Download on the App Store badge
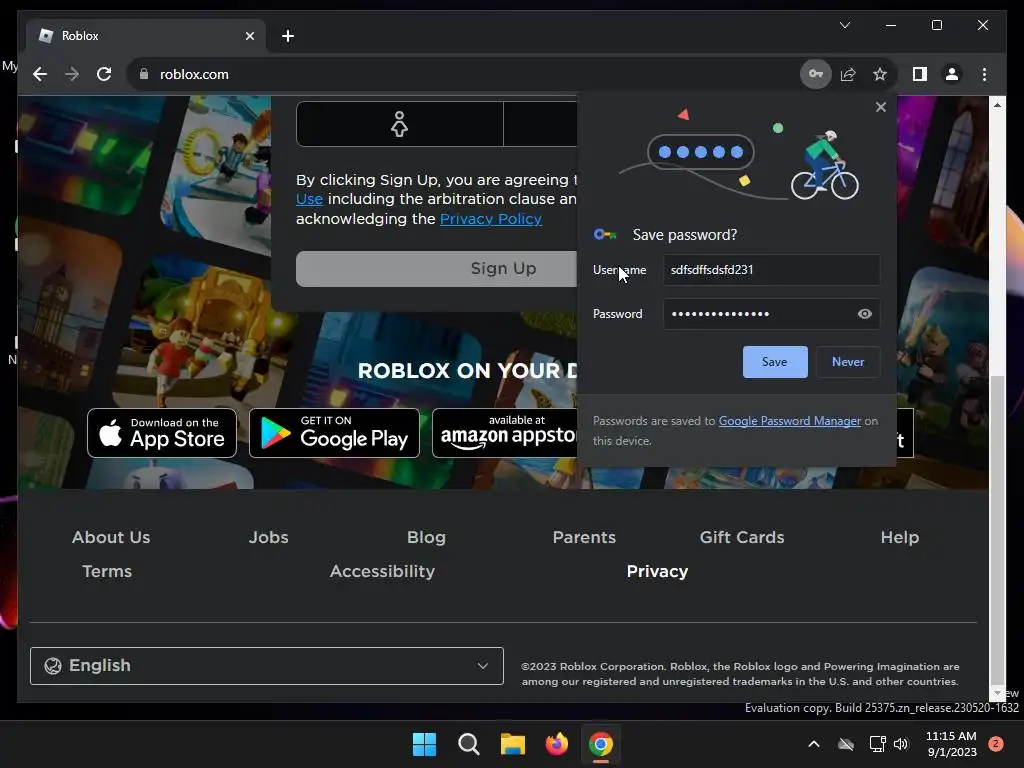 [162, 433]
